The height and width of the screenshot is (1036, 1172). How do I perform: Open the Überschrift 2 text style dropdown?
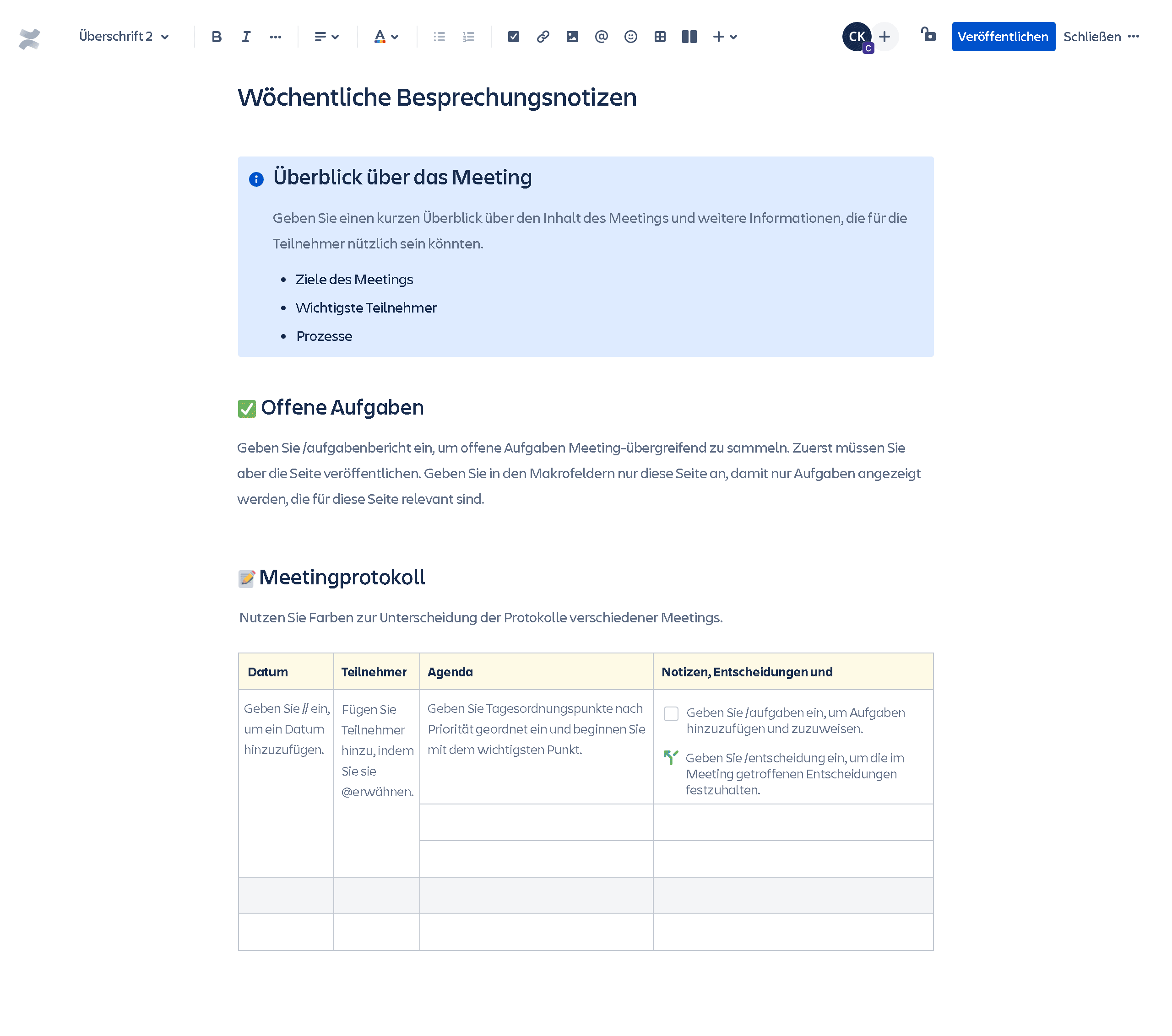point(123,37)
